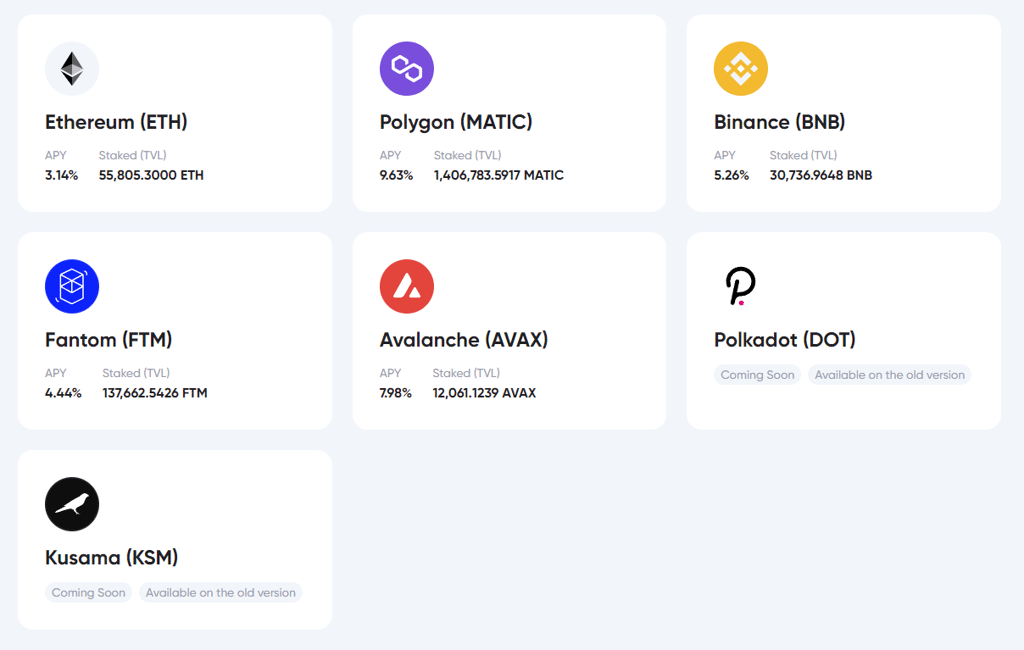Open the Ethereum (ETH) staking title

(x=116, y=122)
